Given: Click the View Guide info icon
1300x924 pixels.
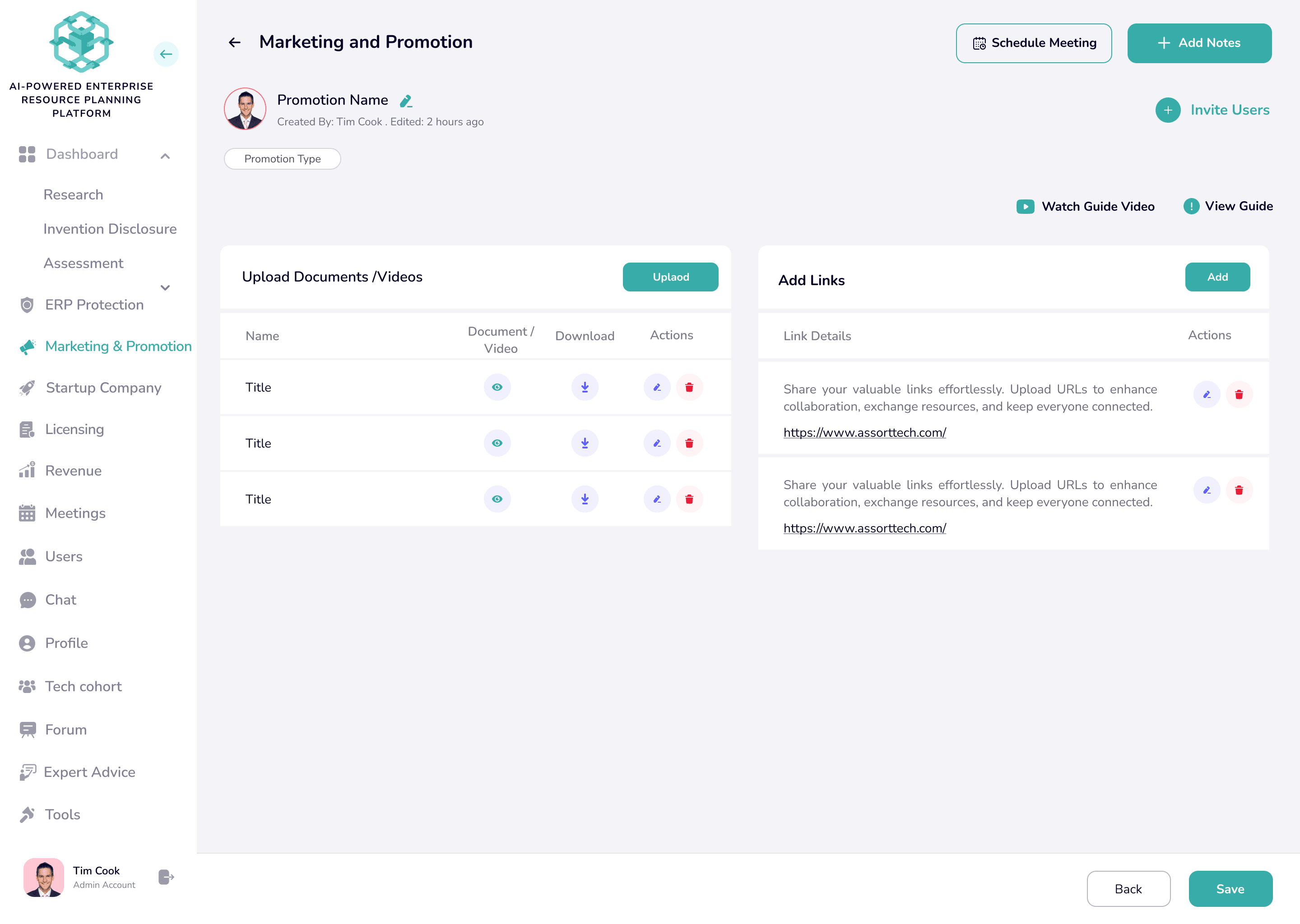Looking at the screenshot, I should pos(1191,206).
